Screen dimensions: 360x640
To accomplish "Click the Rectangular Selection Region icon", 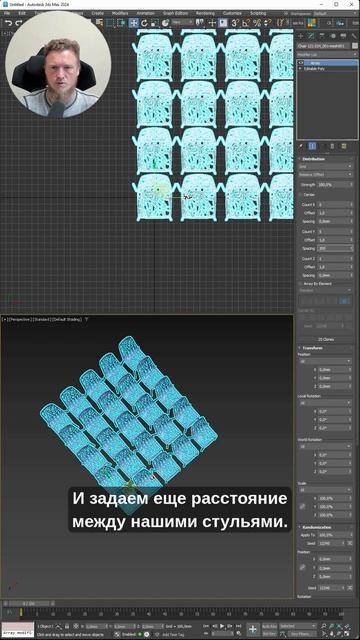I will click(111, 23).
